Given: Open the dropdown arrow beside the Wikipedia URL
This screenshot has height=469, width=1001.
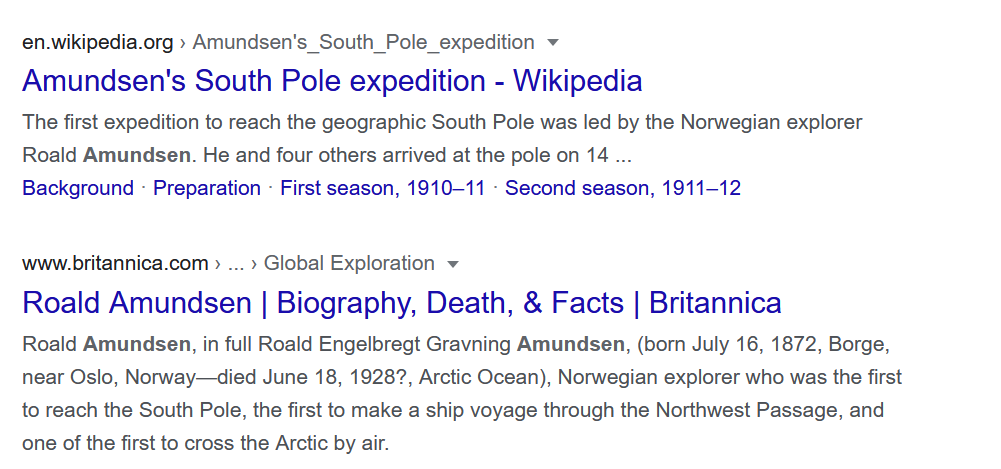Looking at the screenshot, I should coord(553,43).
